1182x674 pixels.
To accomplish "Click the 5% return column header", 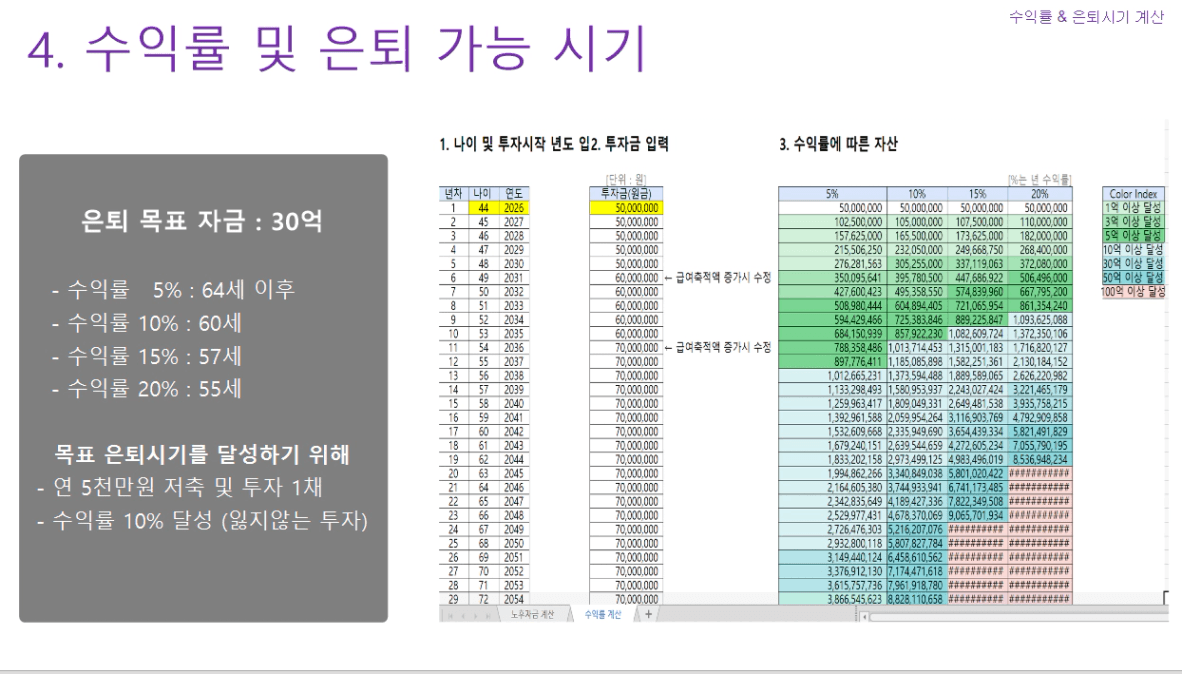I will coord(832,194).
